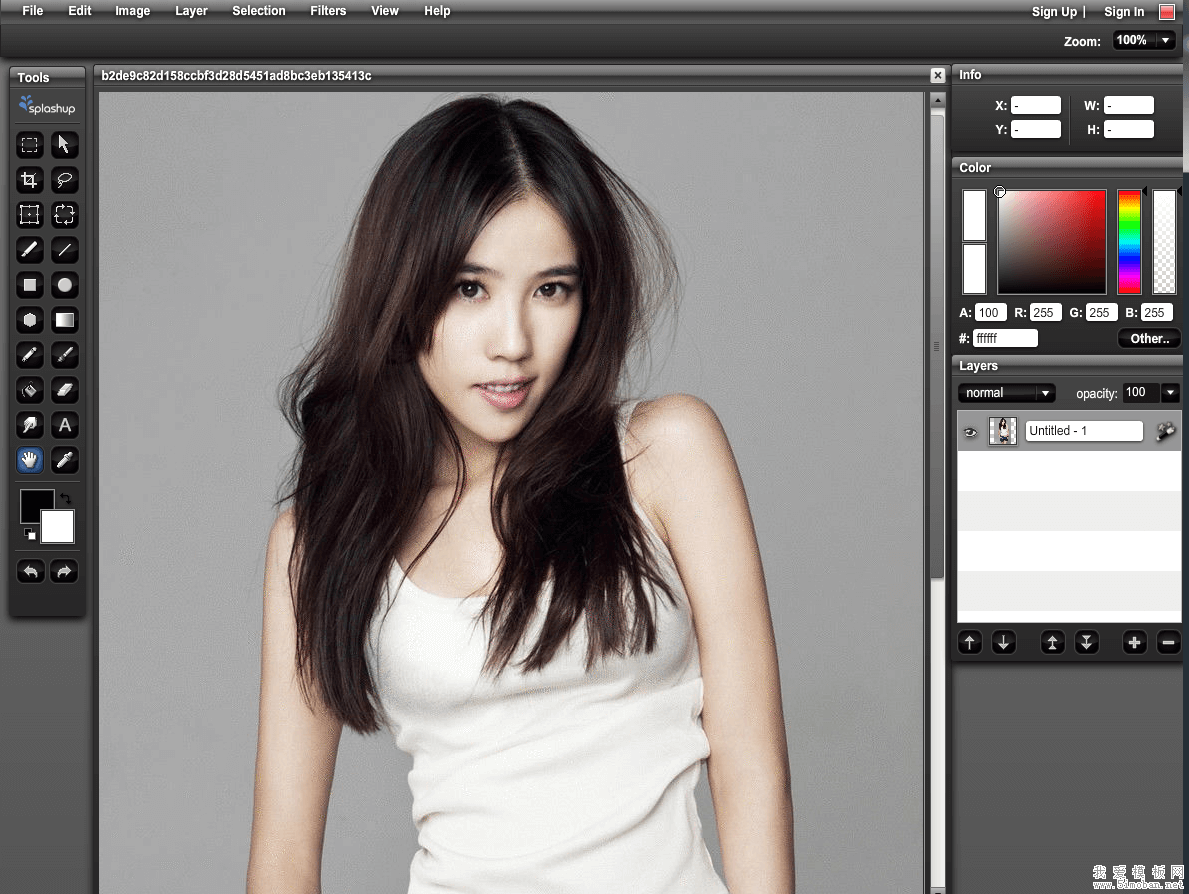Open the Selection menu
This screenshot has height=894, width=1189.
[x=258, y=11]
